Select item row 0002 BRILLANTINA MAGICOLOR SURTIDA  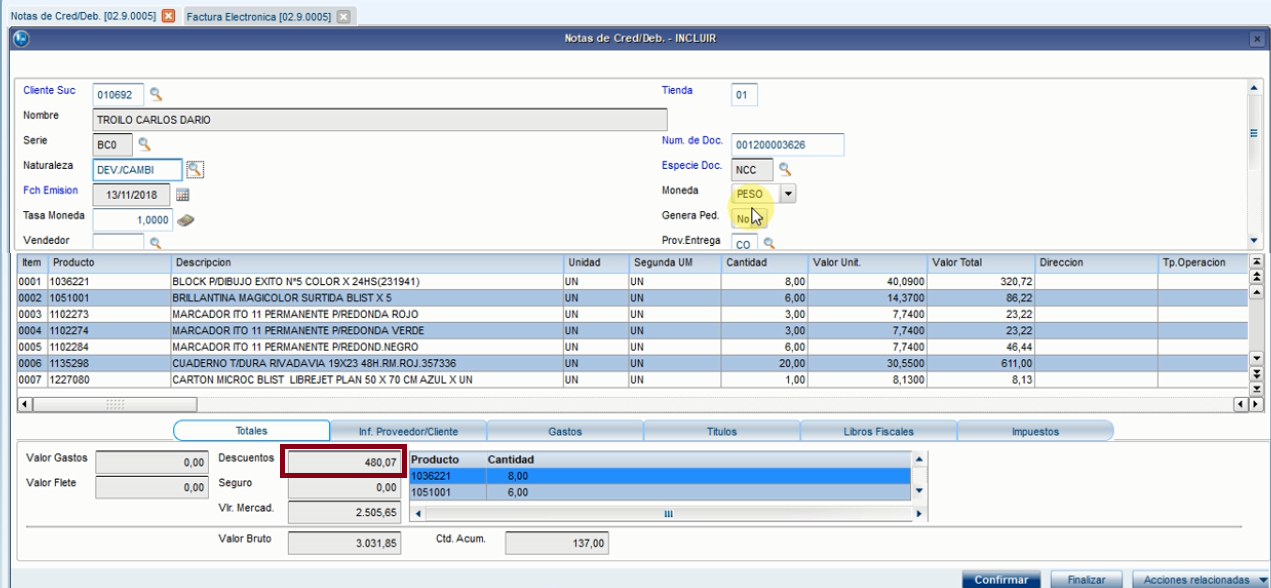click(x=633, y=298)
